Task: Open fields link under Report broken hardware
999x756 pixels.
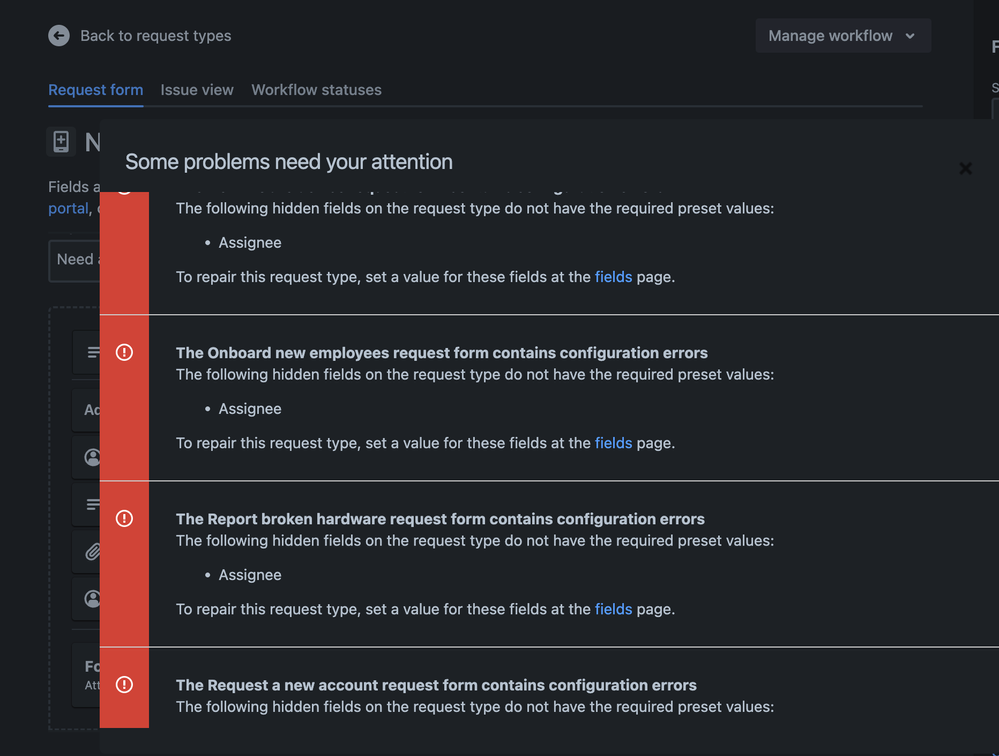Action: [613, 610]
